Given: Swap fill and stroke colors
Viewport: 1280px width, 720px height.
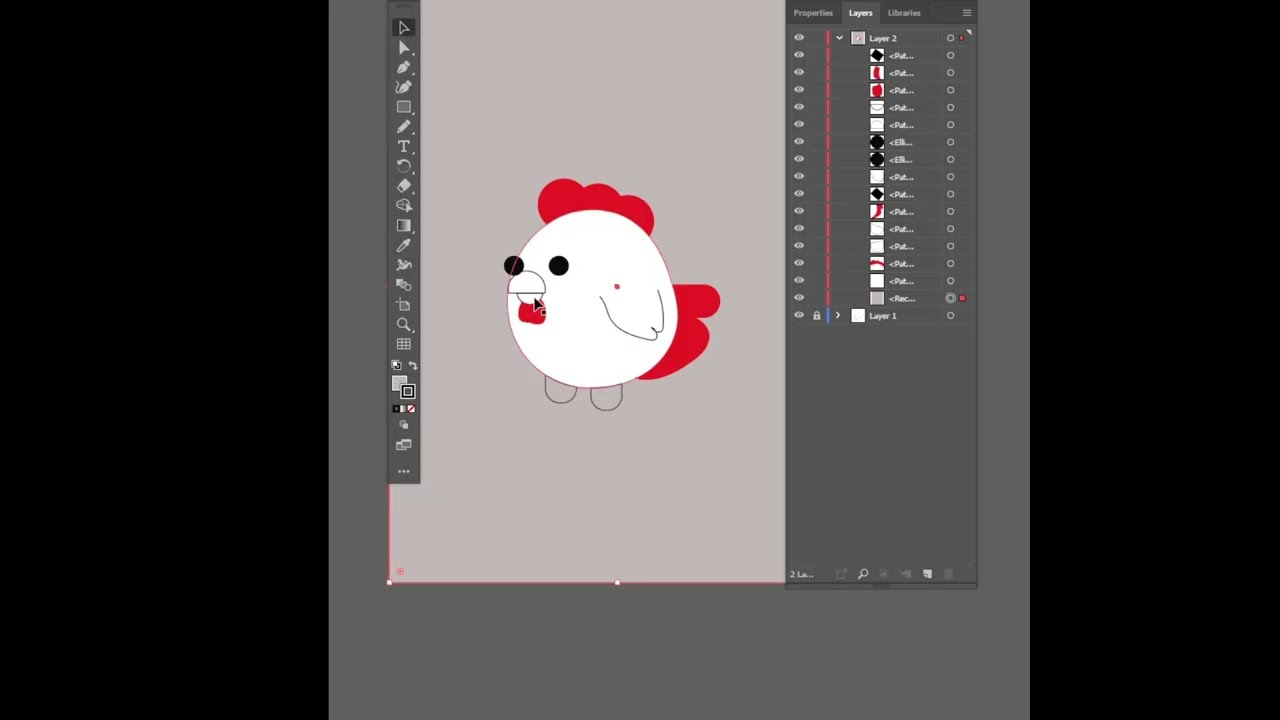Looking at the screenshot, I should pyautogui.click(x=413, y=365).
